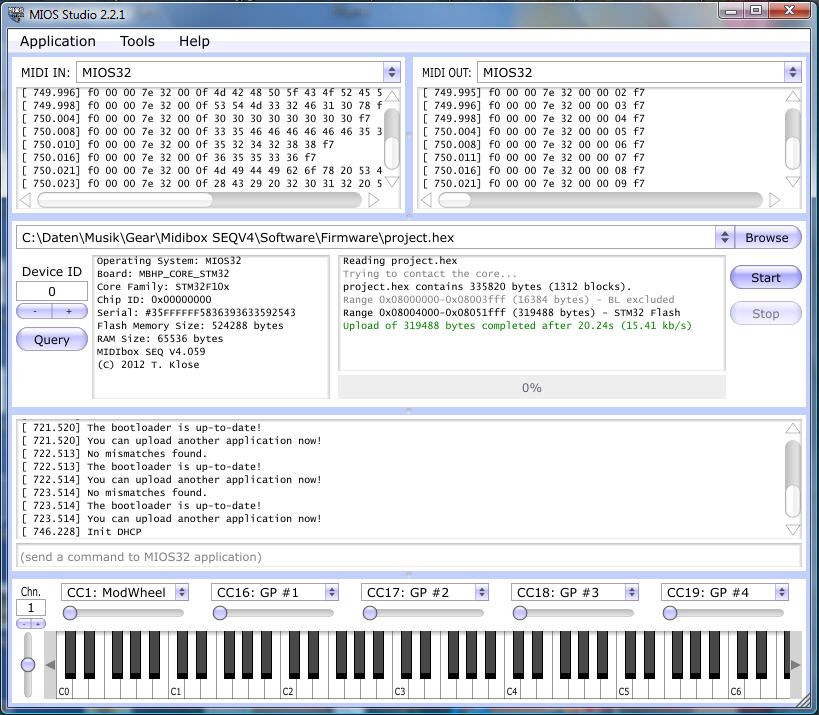Decrease Device ID with the minus button

(34, 311)
